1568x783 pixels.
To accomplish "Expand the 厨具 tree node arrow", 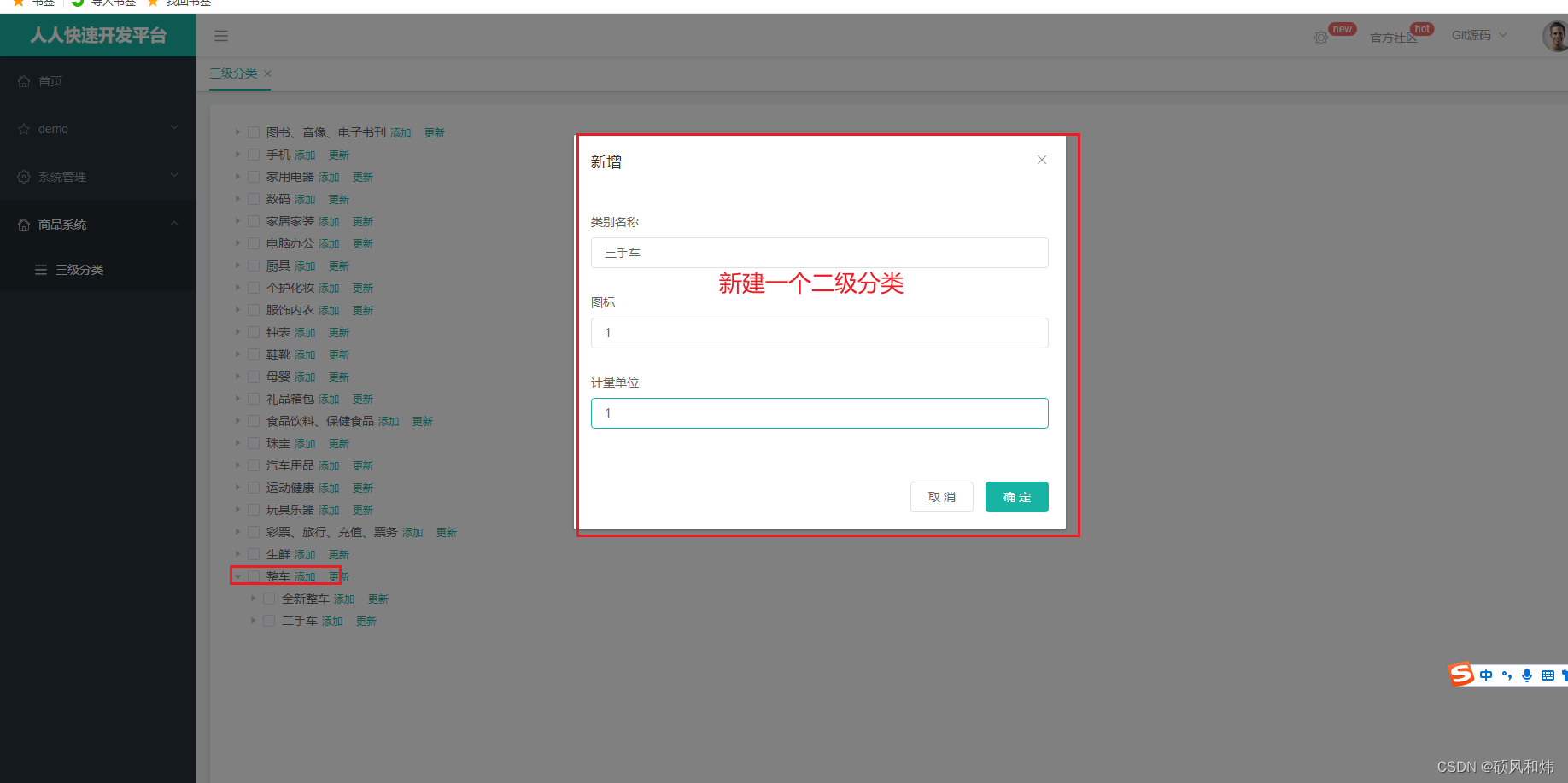I will [237, 266].
